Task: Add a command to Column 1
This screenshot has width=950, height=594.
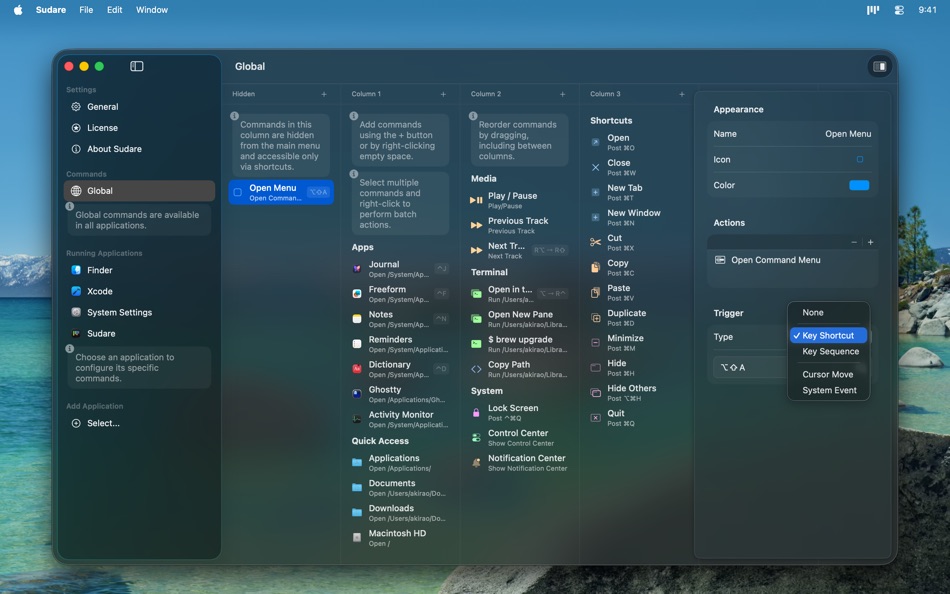Action: [443, 94]
